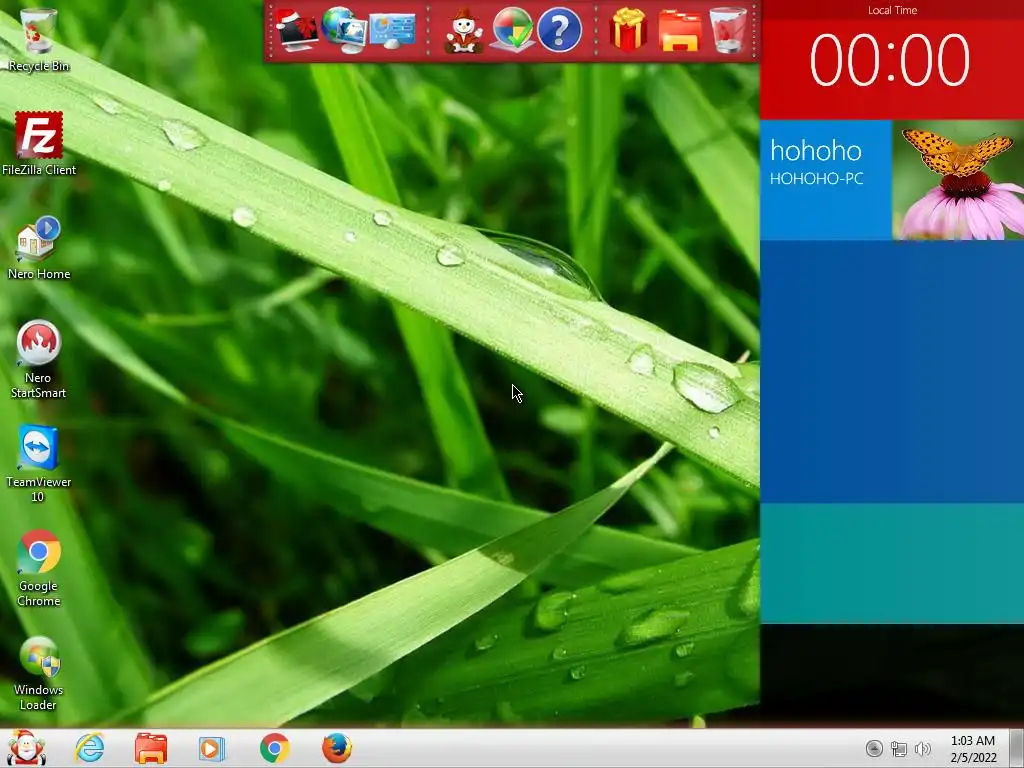Launch Internet Explorer from the taskbar

89,748
